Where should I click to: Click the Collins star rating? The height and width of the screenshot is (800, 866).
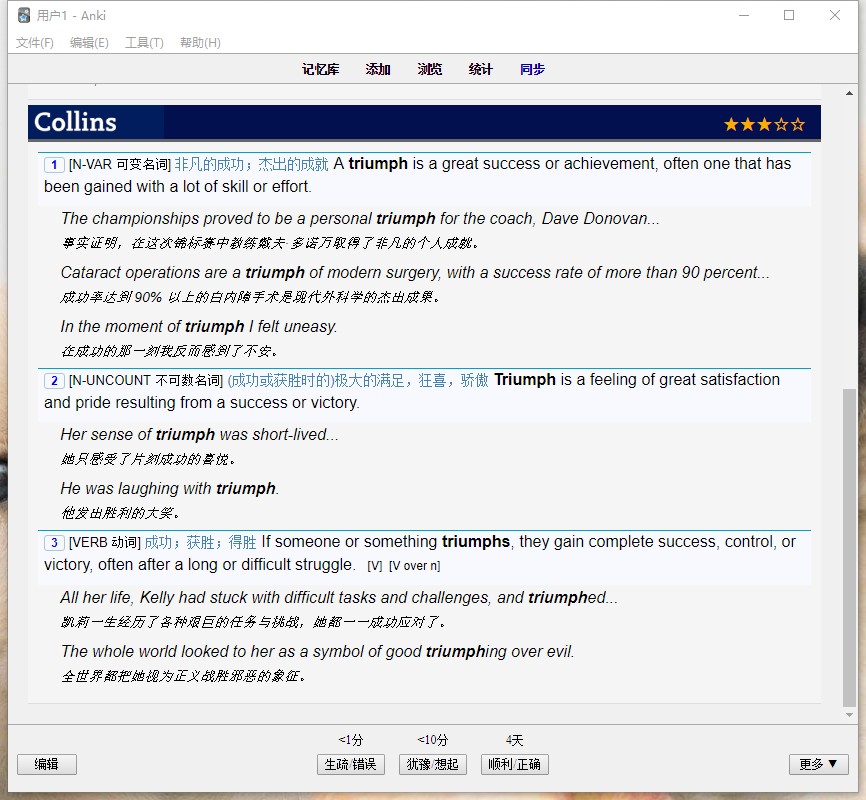coord(764,124)
